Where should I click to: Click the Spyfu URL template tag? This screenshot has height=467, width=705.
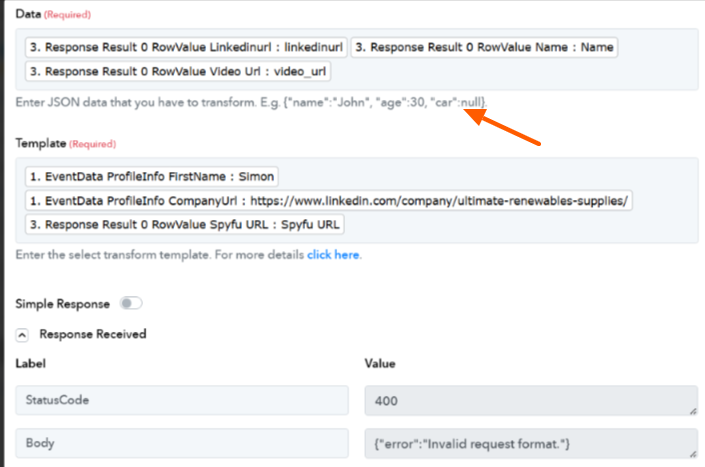click(185, 225)
